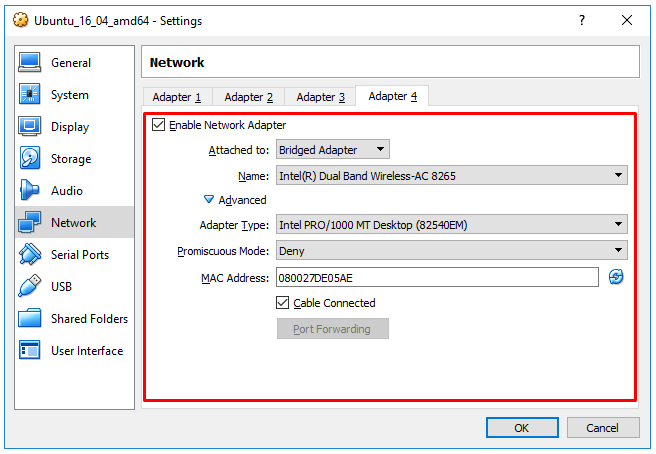Click into the MAC Address field
The width and height of the screenshot is (656, 454).
(437, 277)
